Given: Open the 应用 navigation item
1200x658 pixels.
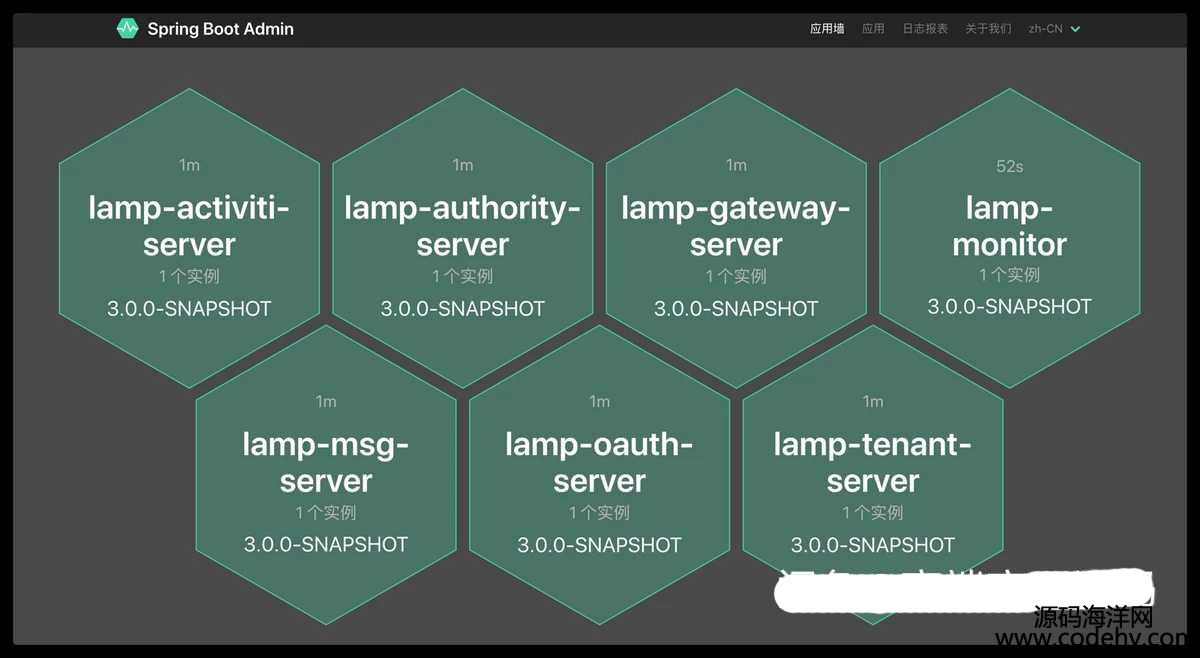Looking at the screenshot, I should point(874,29).
